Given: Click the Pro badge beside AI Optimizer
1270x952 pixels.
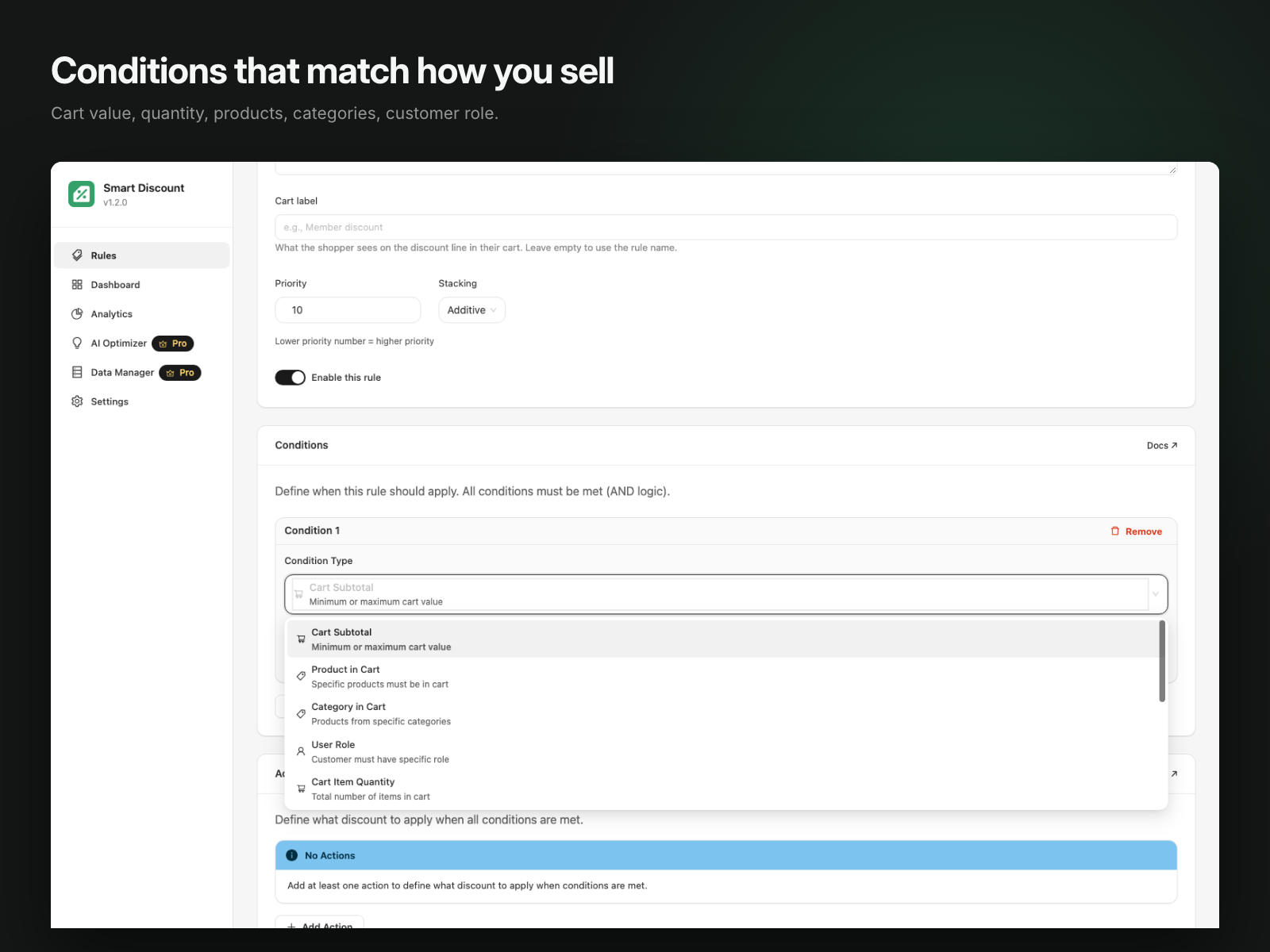Looking at the screenshot, I should (173, 344).
